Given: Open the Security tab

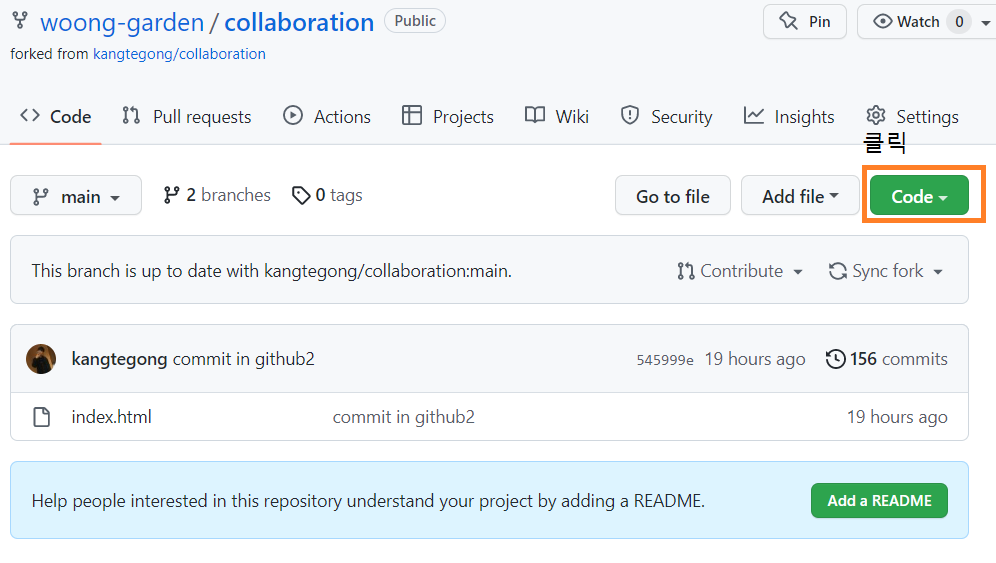Looking at the screenshot, I should pyautogui.click(x=666, y=116).
